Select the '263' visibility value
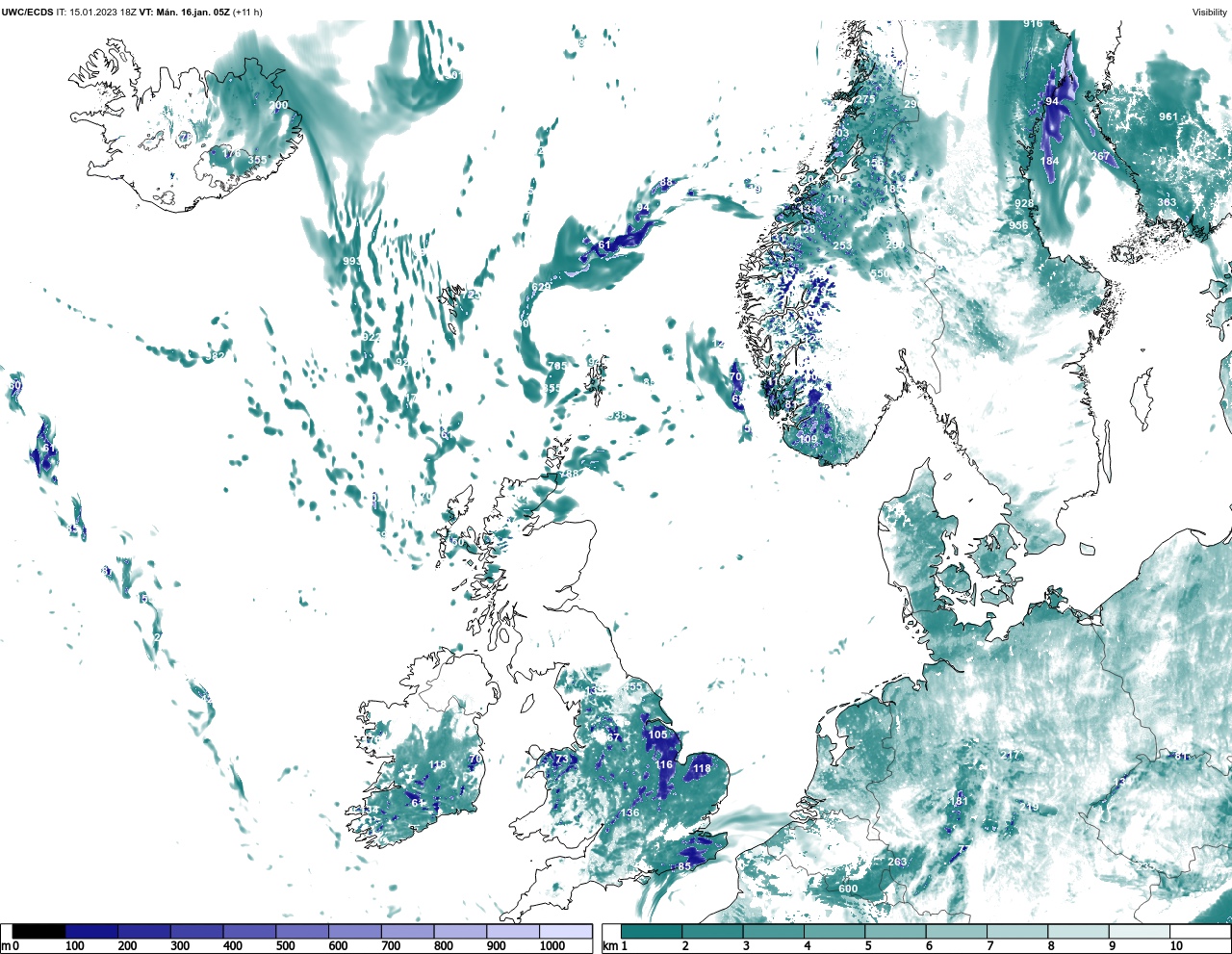The image size is (1232, 954). (x=897, y=862)
